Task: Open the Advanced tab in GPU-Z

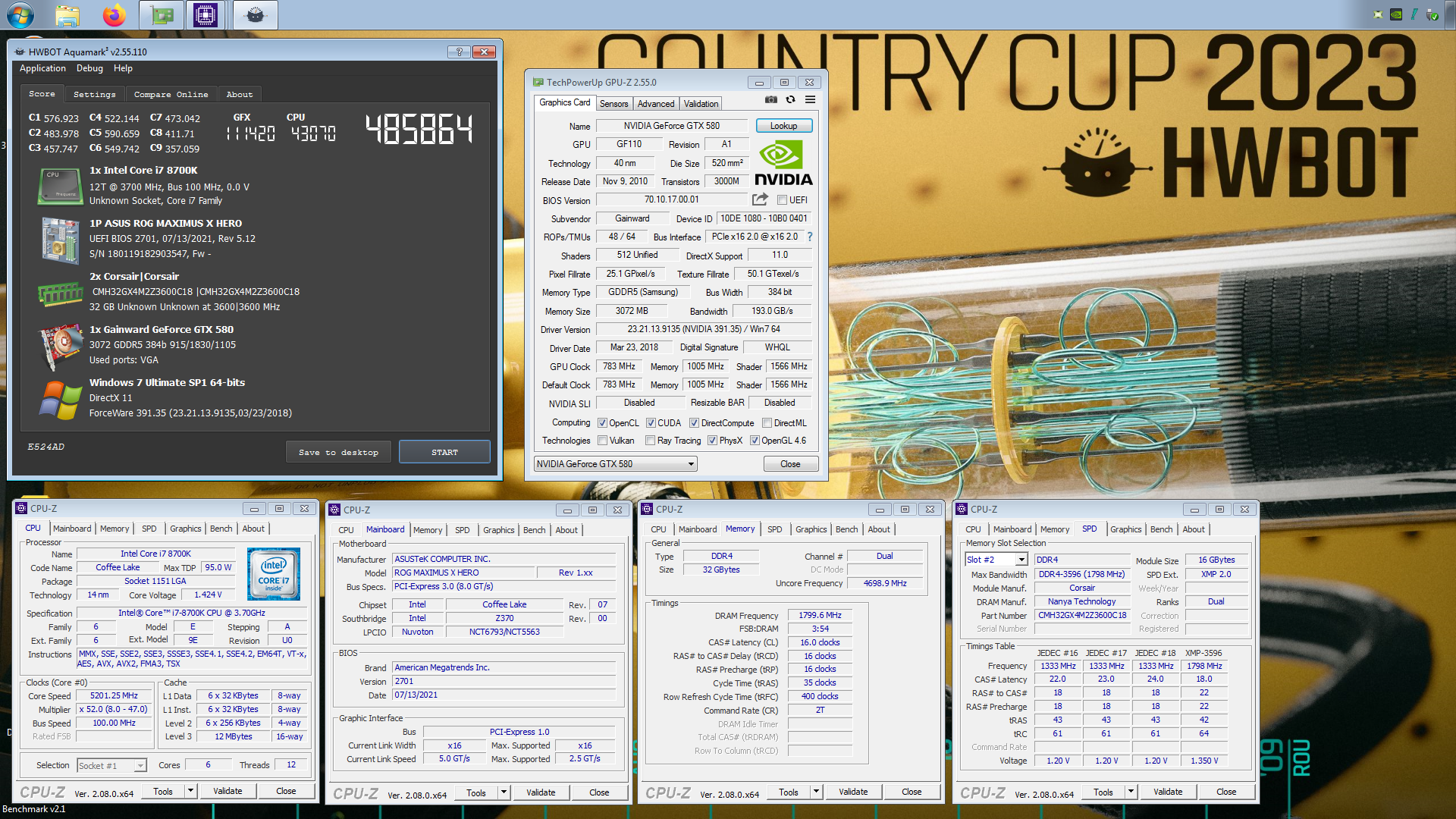Action: pos(655,104)
